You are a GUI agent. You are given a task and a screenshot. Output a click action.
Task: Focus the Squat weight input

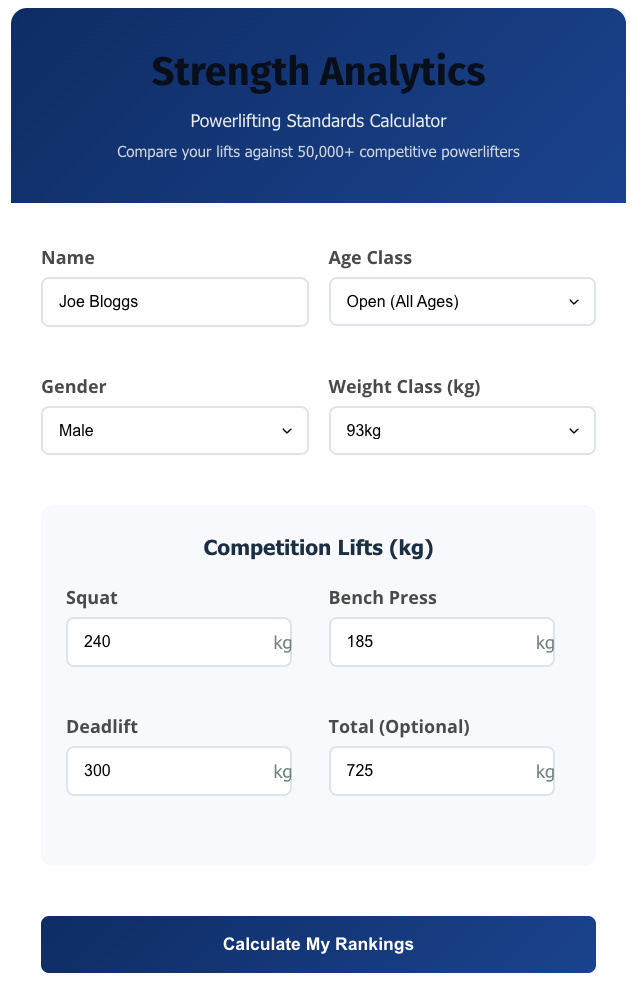170,642
